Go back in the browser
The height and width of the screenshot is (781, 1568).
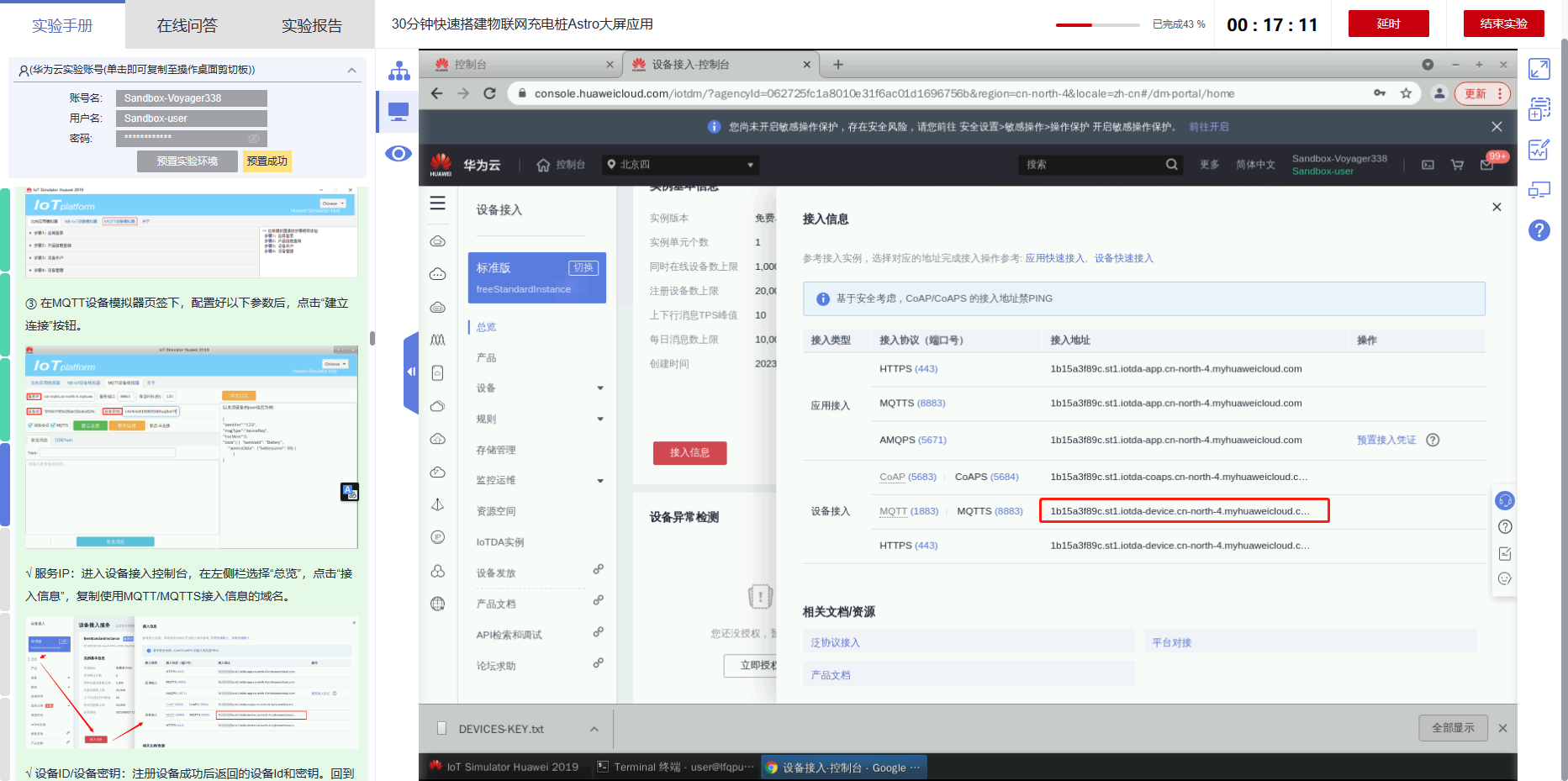(x=436, y=93)
